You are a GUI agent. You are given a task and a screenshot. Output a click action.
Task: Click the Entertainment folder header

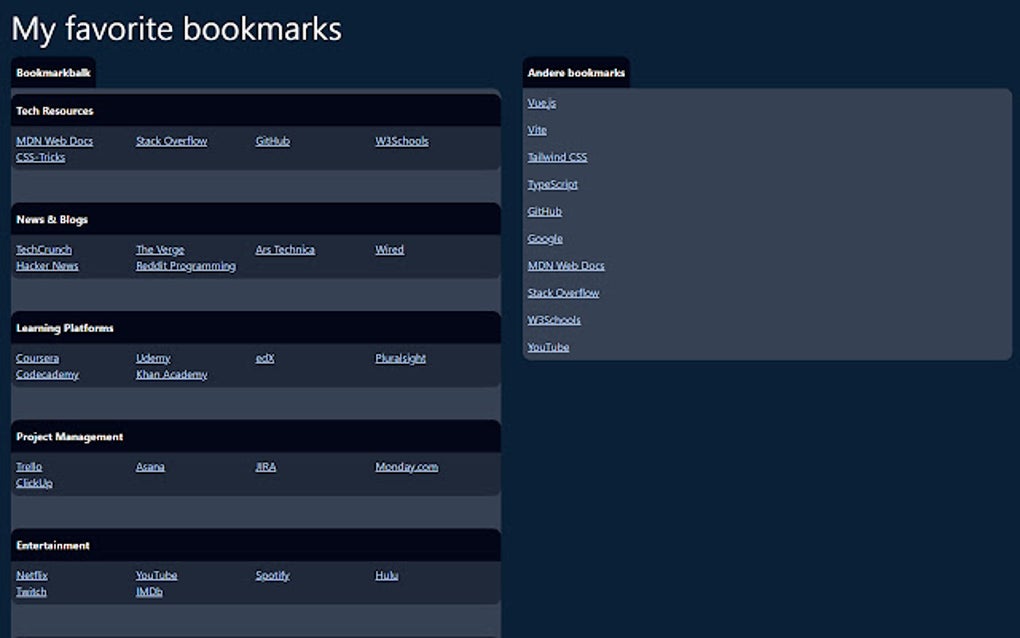pos(256,545)
